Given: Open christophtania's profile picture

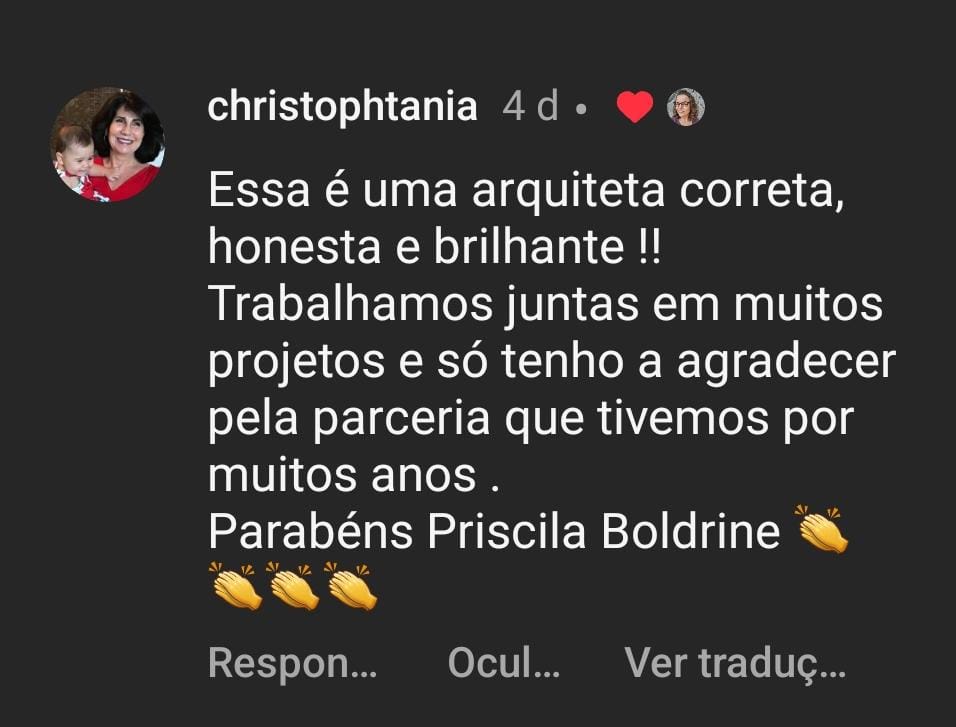Looking at the screenshot, I should pyautogui.click(x=107, y=145).
